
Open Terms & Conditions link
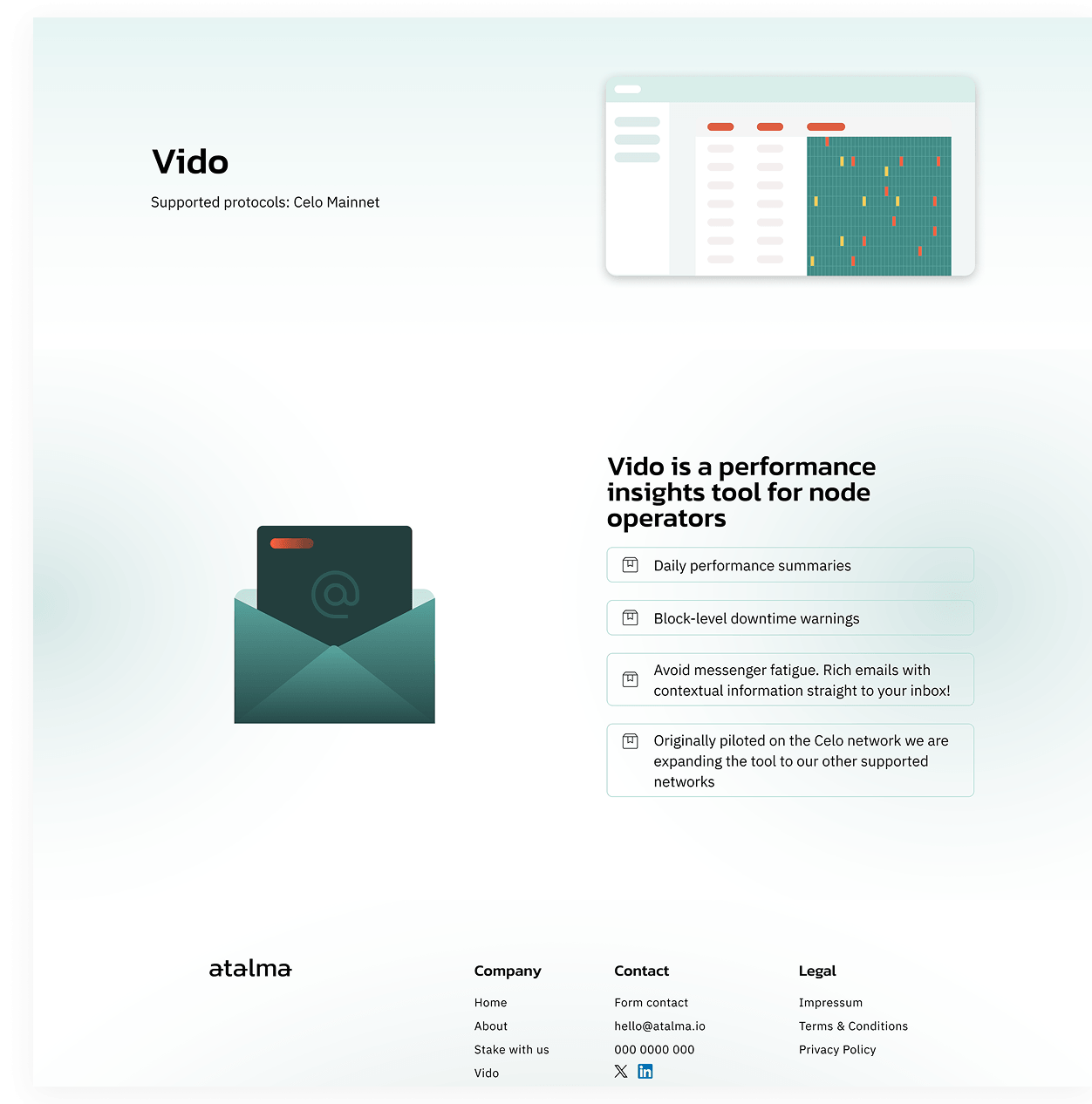(x=854, y=1026)
